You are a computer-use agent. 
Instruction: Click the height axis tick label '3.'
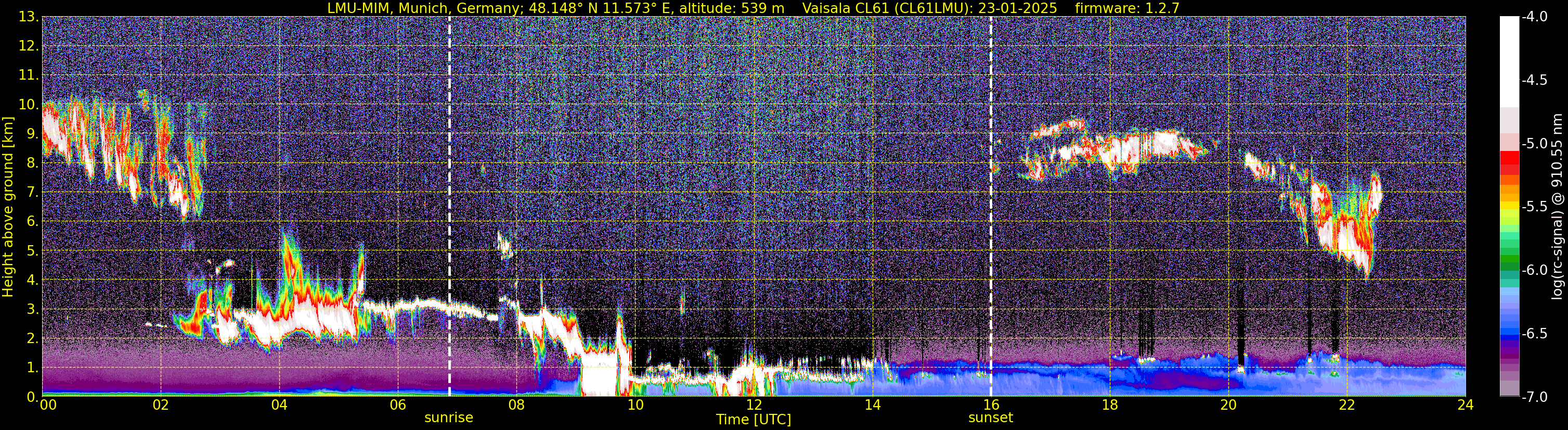tap(32, 309)
